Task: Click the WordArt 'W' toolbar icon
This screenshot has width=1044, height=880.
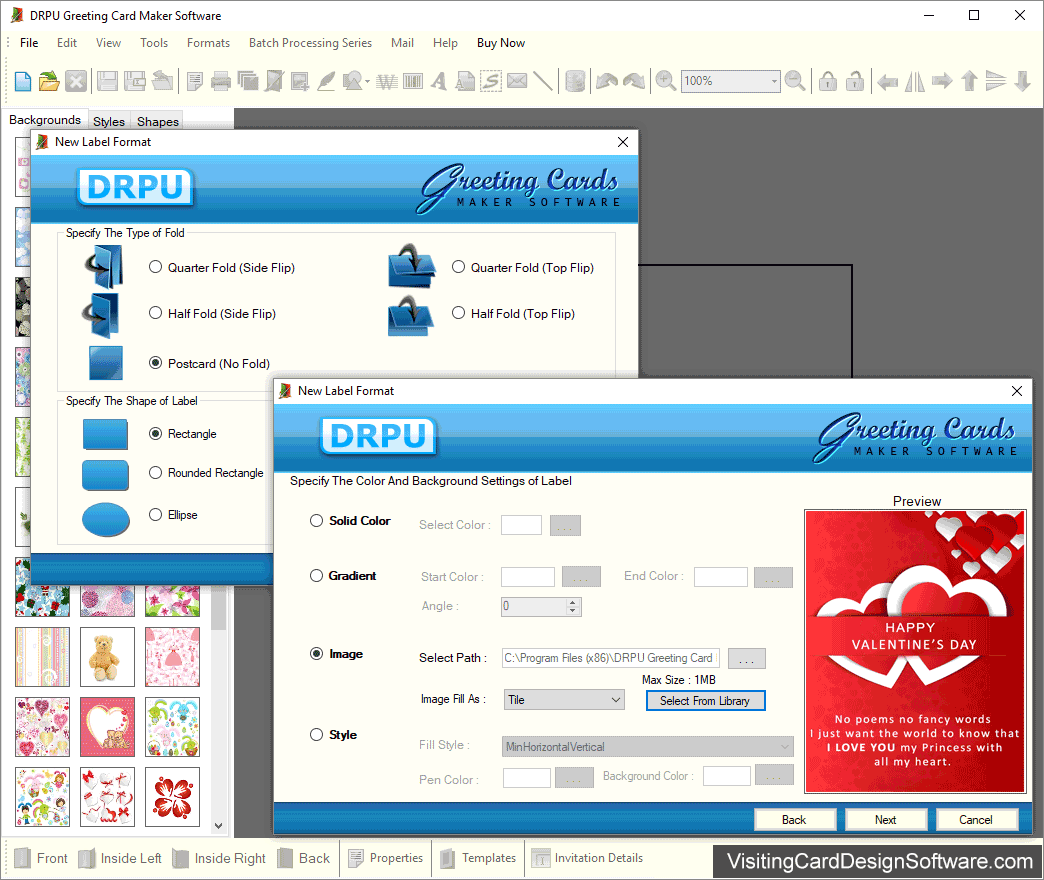Action: pos(387,81)
